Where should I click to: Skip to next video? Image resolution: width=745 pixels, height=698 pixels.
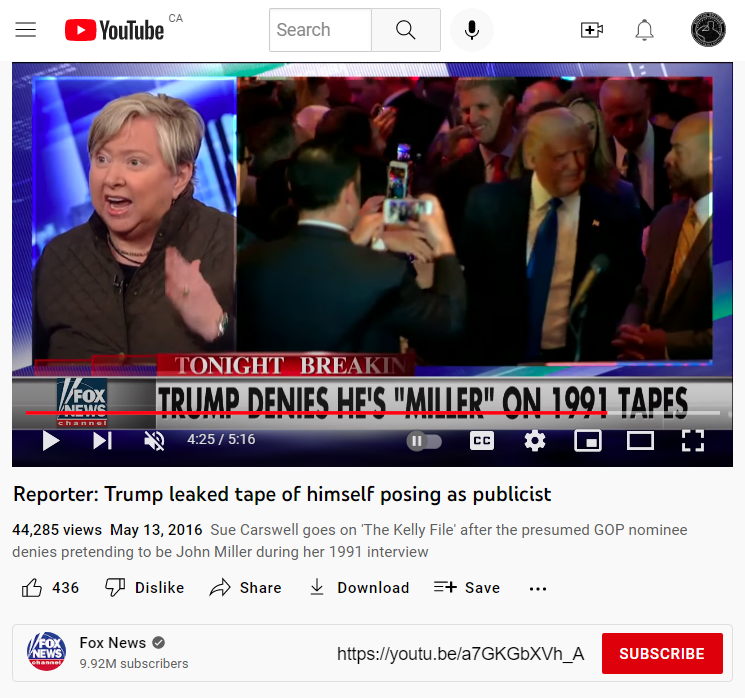pos(103,440)
